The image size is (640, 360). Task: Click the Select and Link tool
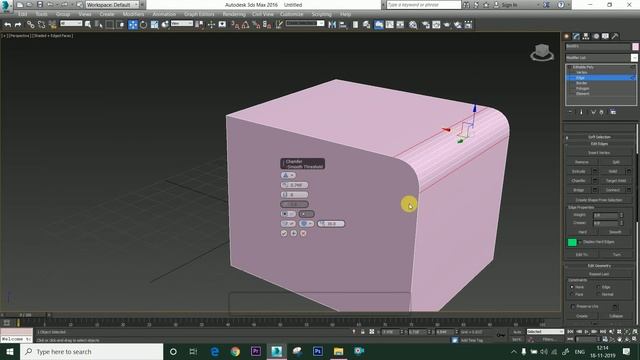31,24
